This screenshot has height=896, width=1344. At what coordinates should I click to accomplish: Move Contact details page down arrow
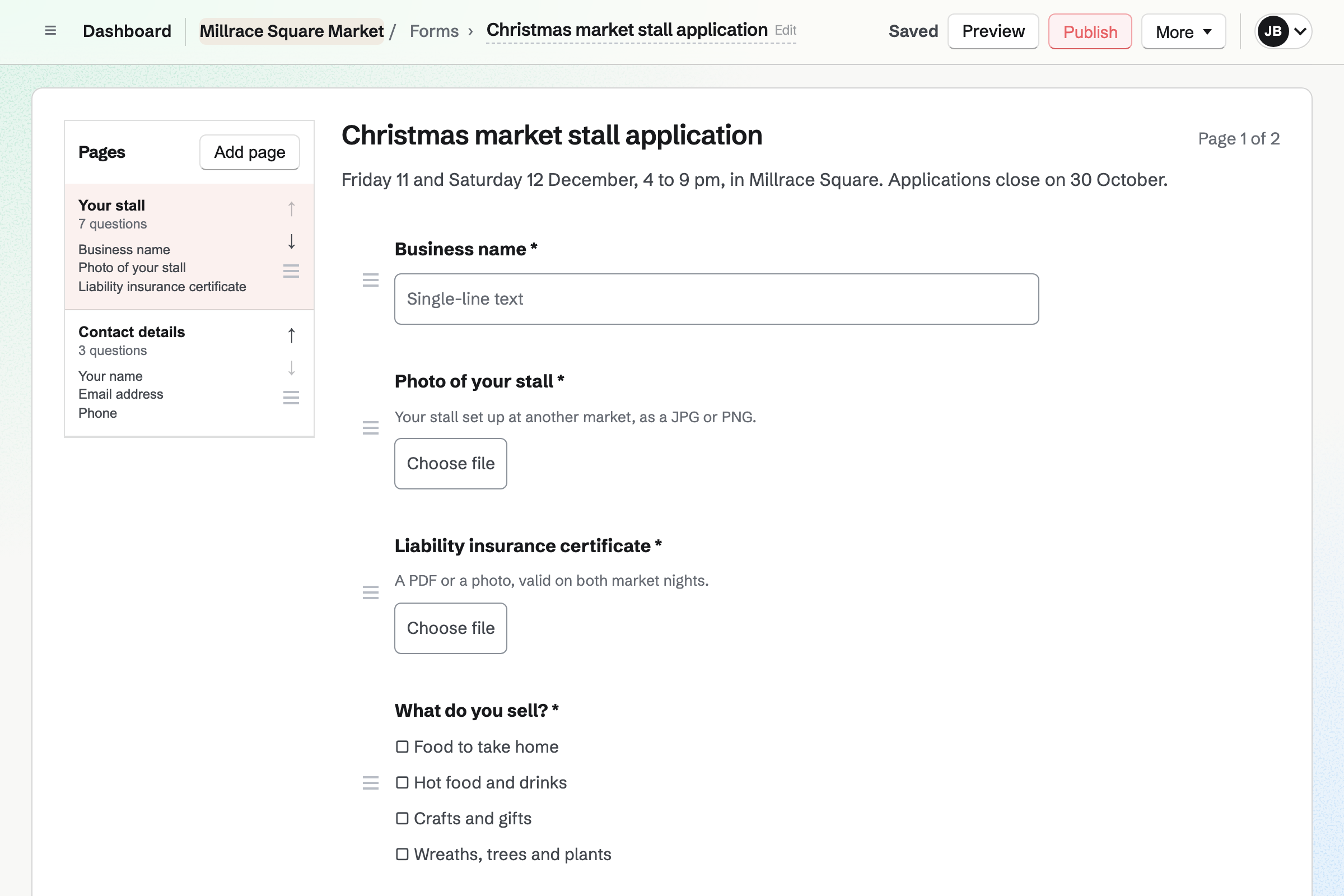(291, 368)
